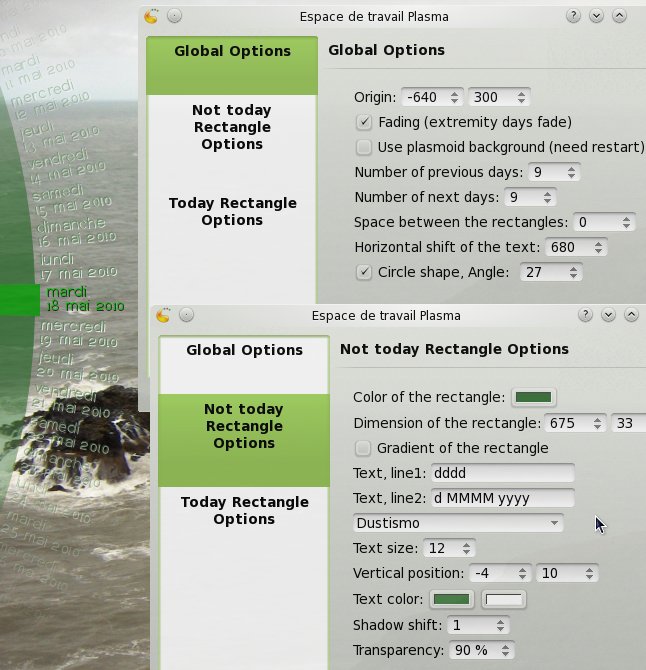
Task: Click the help button in upper window titlebar
Action: click(x=573, y=16)
